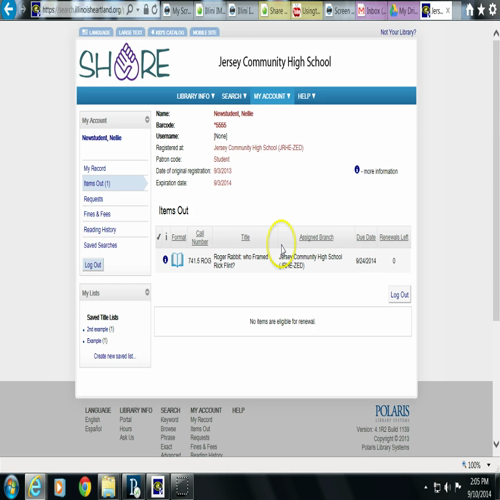Collapse the My Lists sidebar panel
500x500 pixels.
point(147,292)
